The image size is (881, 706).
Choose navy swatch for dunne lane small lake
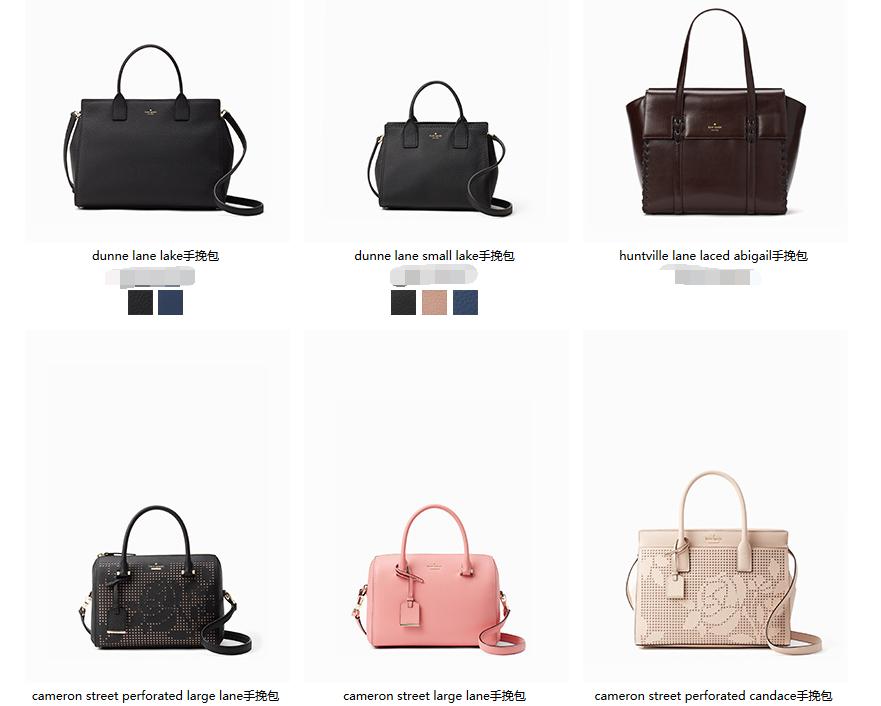(465, 302)
